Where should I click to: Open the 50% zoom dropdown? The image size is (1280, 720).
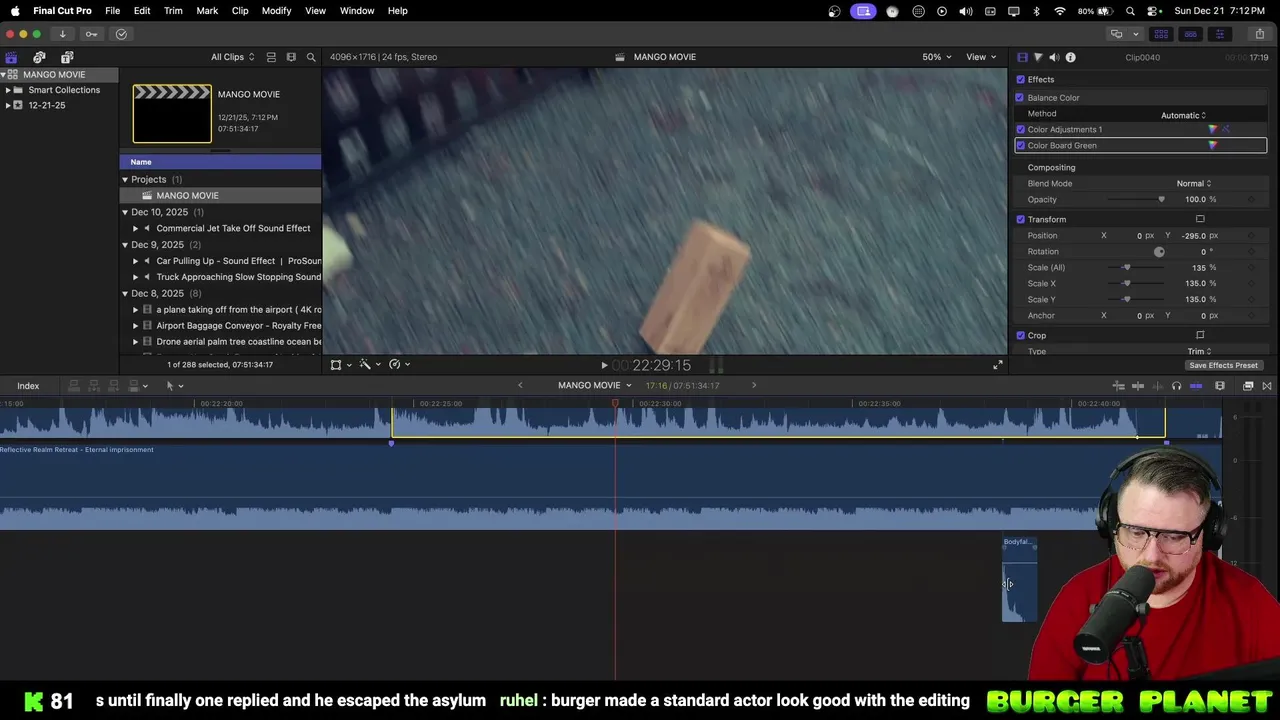[937, 57]
